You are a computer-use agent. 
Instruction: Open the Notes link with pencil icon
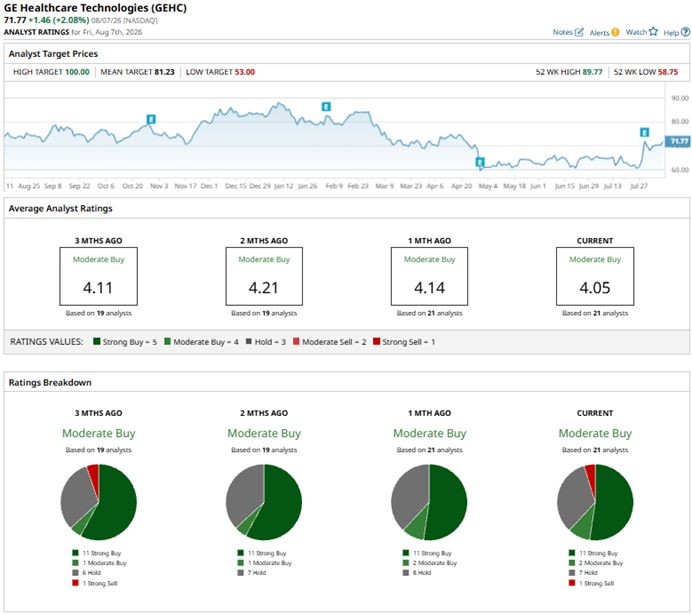pos(568,32)
